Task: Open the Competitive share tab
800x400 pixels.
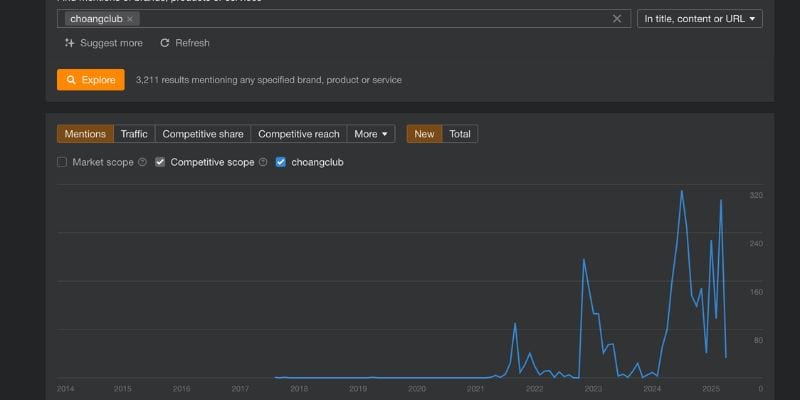Action: (x=203, y=134)
